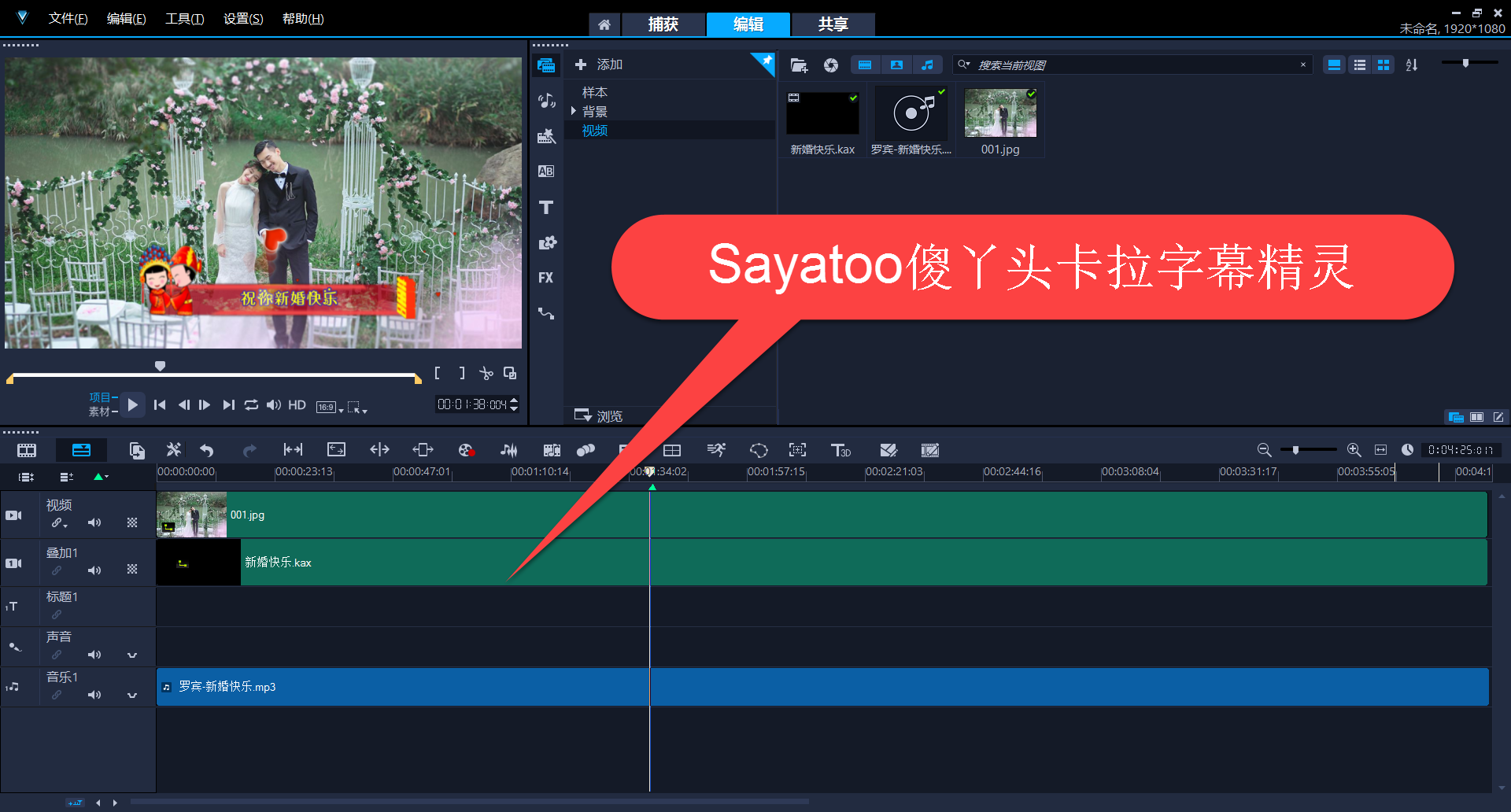Image resolution: width=1511 pixels, height=812 pixels.
Task: Switch to the 共享 share tab
Action: [833, 24]
